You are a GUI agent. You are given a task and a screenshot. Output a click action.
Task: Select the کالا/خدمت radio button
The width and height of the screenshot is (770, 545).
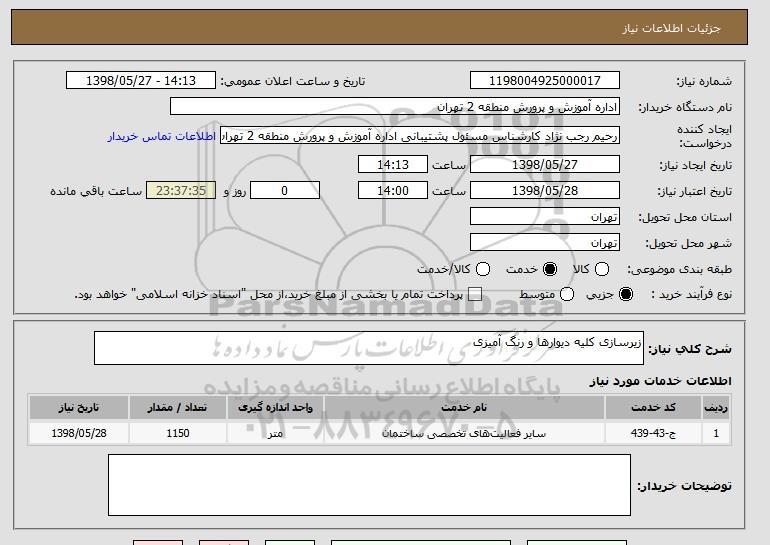click(x=483, y=269)
